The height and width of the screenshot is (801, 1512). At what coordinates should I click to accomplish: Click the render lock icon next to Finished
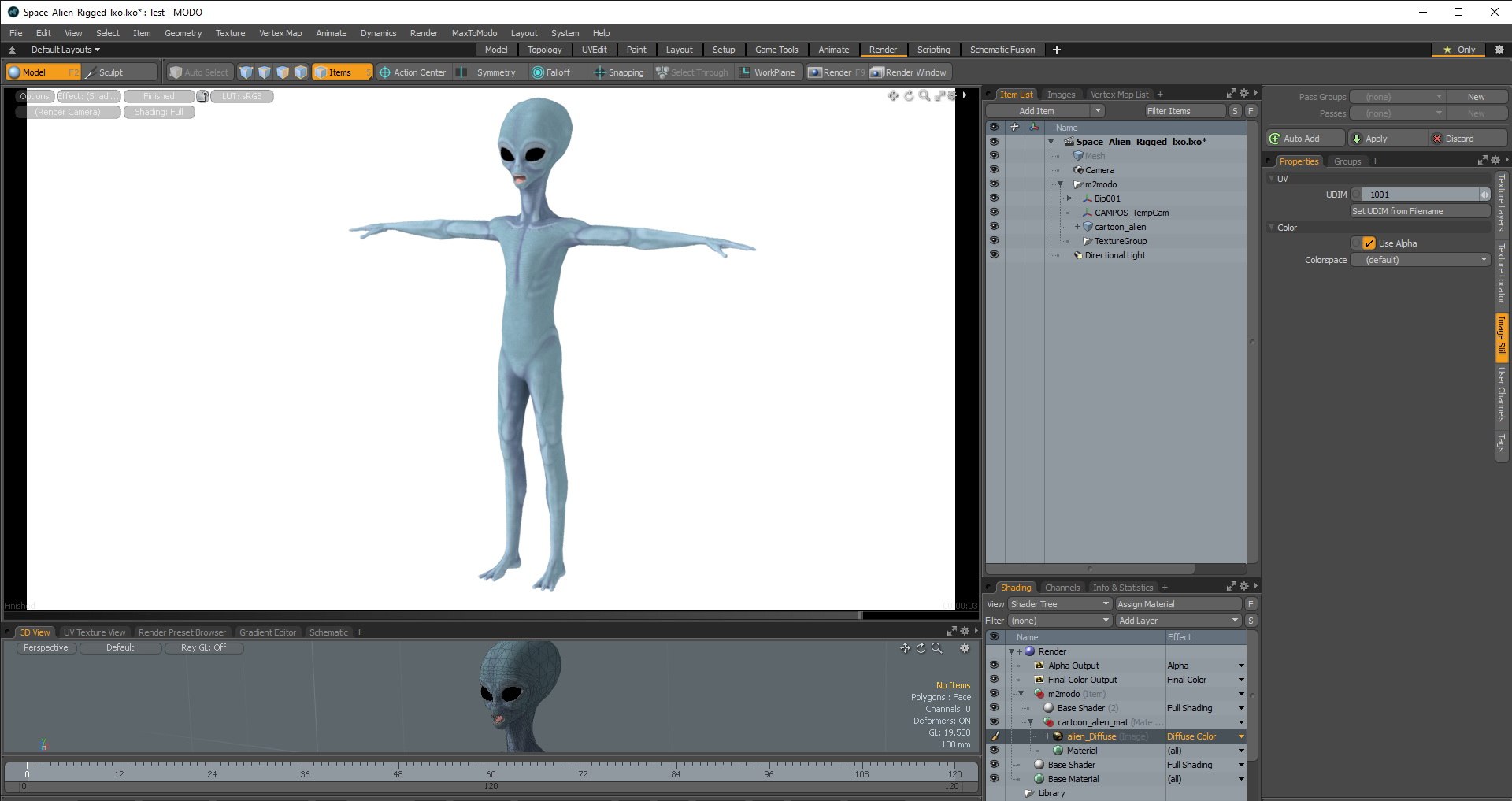(x=202, y=96)
